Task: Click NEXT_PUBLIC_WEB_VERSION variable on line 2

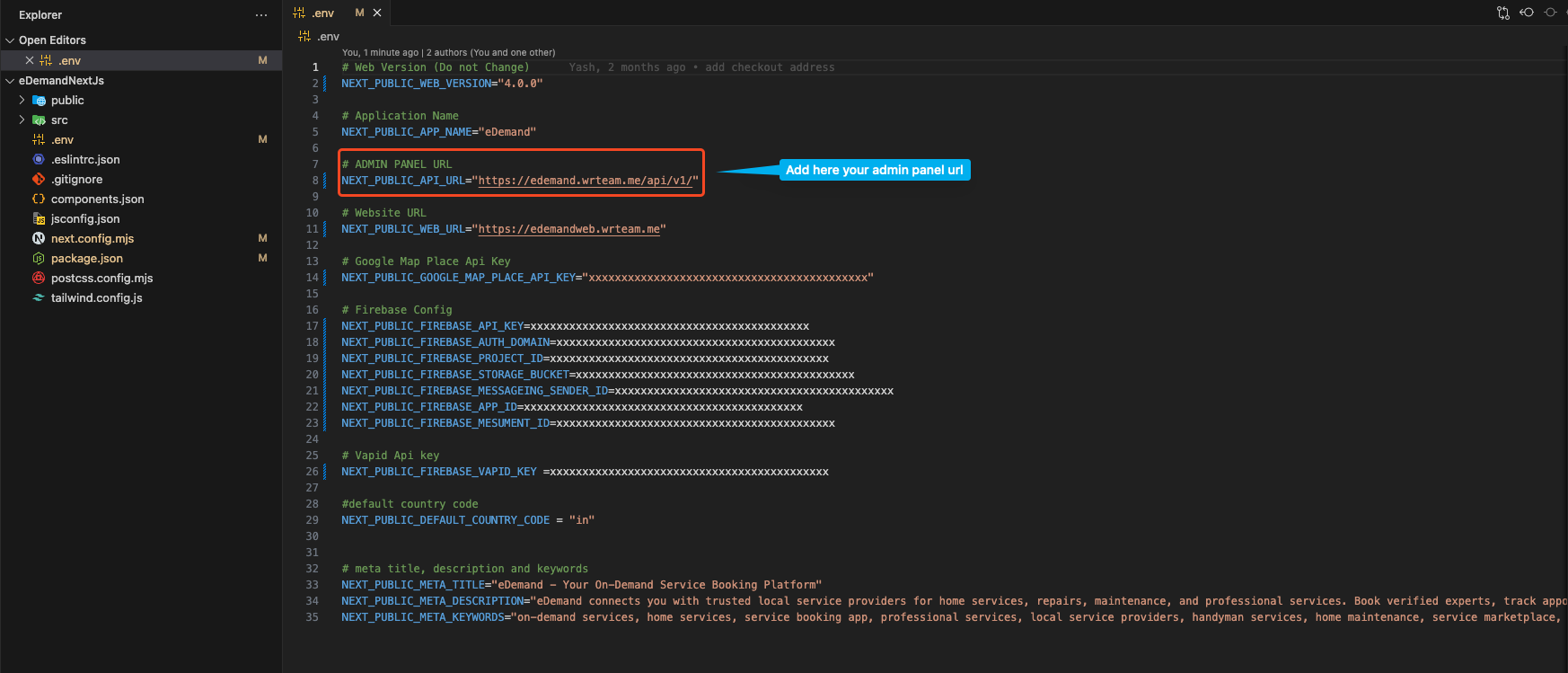Action: click(x=417, y=84)
